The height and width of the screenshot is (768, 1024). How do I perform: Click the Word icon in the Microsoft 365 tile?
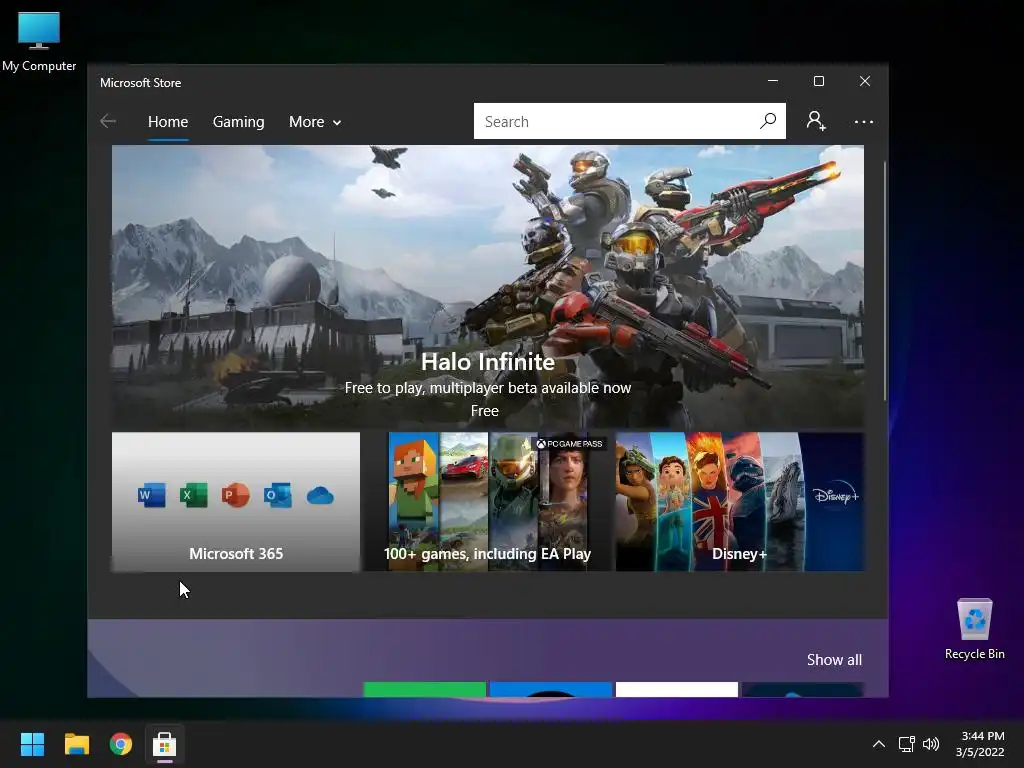coord(152,495)
